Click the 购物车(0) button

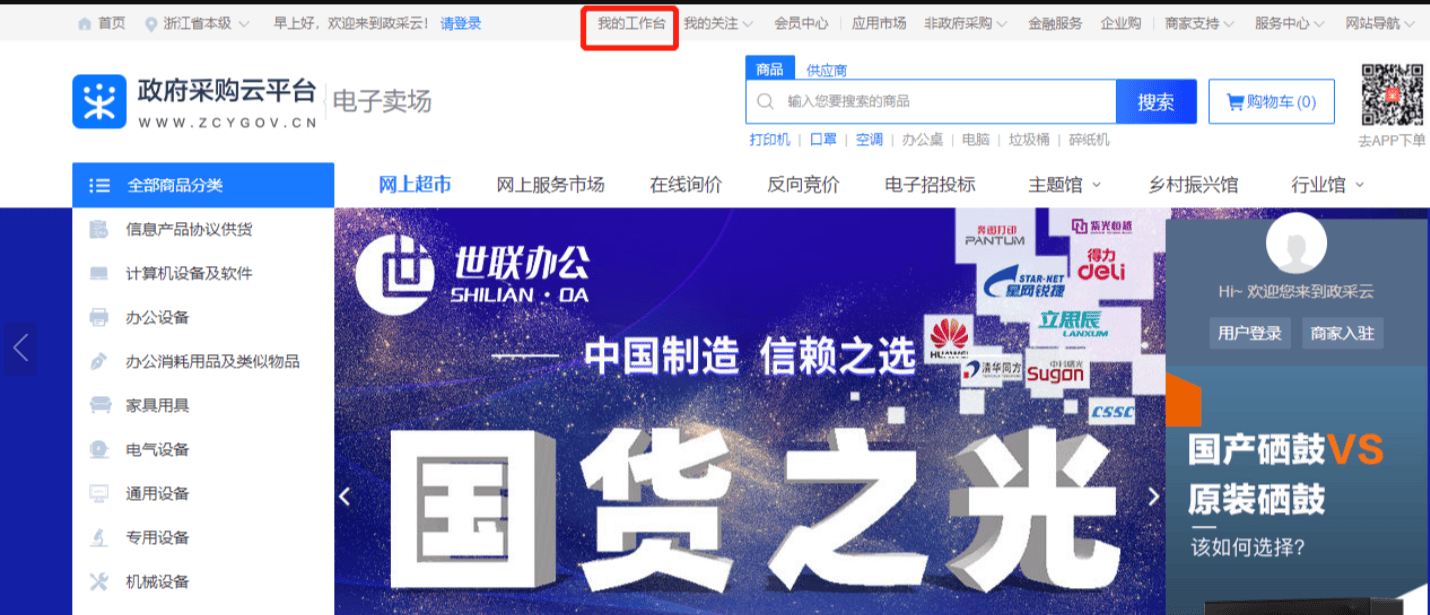[x=1272, y=101]
